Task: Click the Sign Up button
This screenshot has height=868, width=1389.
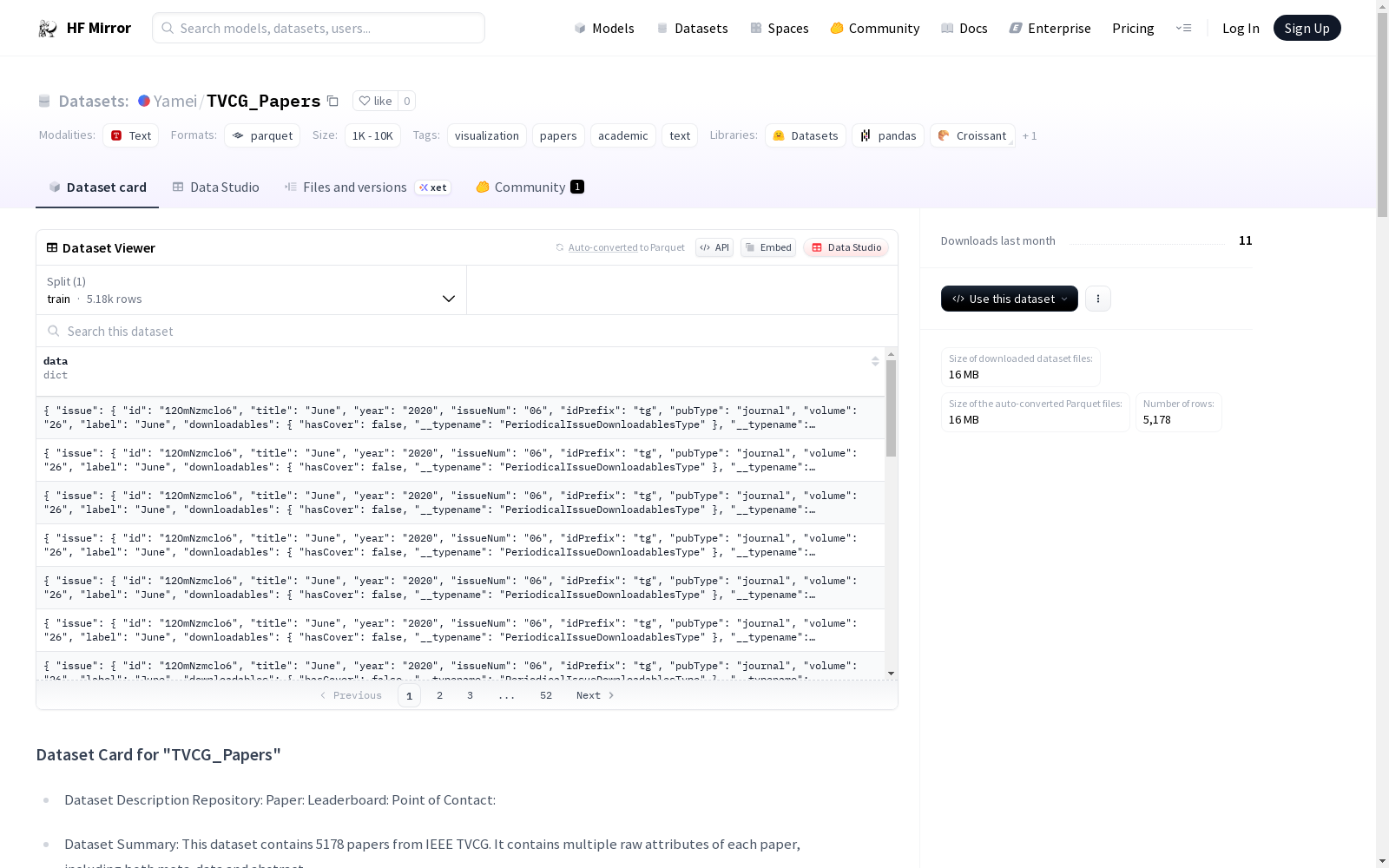Action: [1307, 28]
